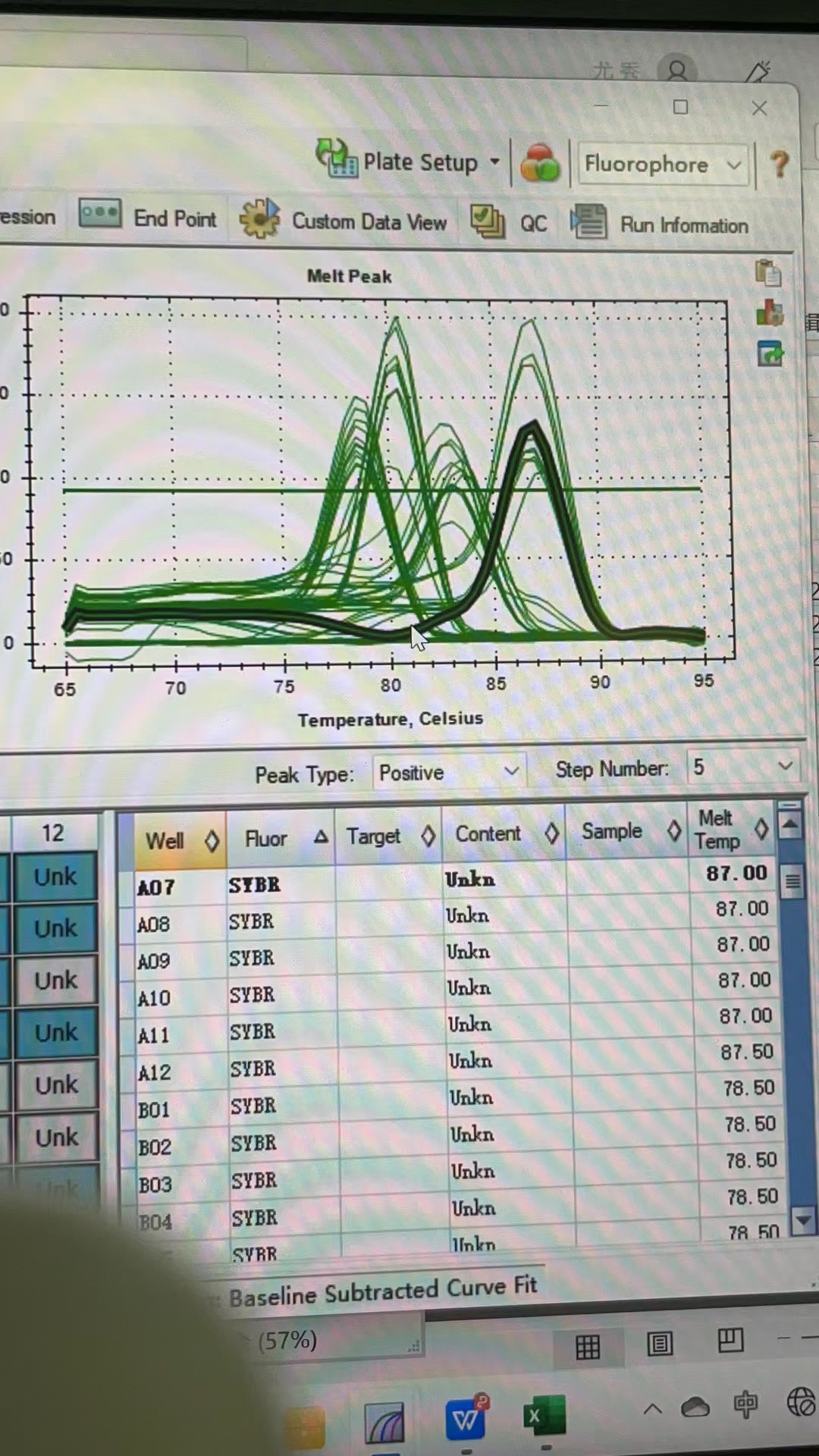
Task: Switch to the End Point tab
Action: point(149,218)
